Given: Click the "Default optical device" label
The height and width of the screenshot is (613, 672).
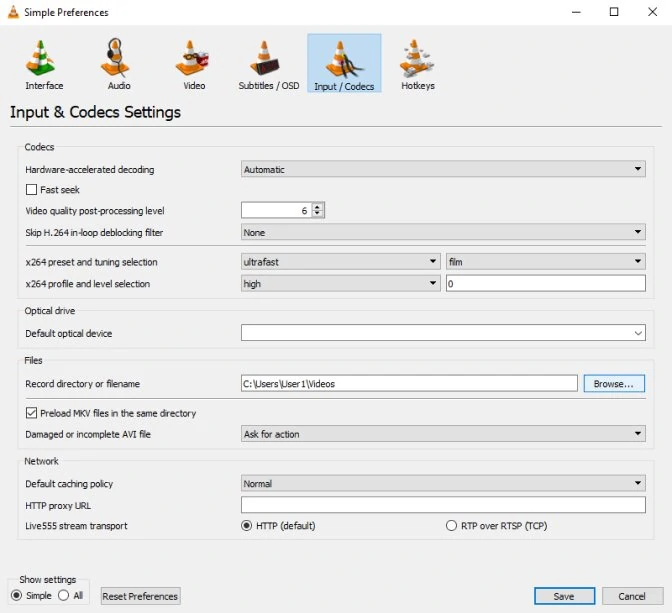Looking at the screenshot, I should click(x=69, y=333).
